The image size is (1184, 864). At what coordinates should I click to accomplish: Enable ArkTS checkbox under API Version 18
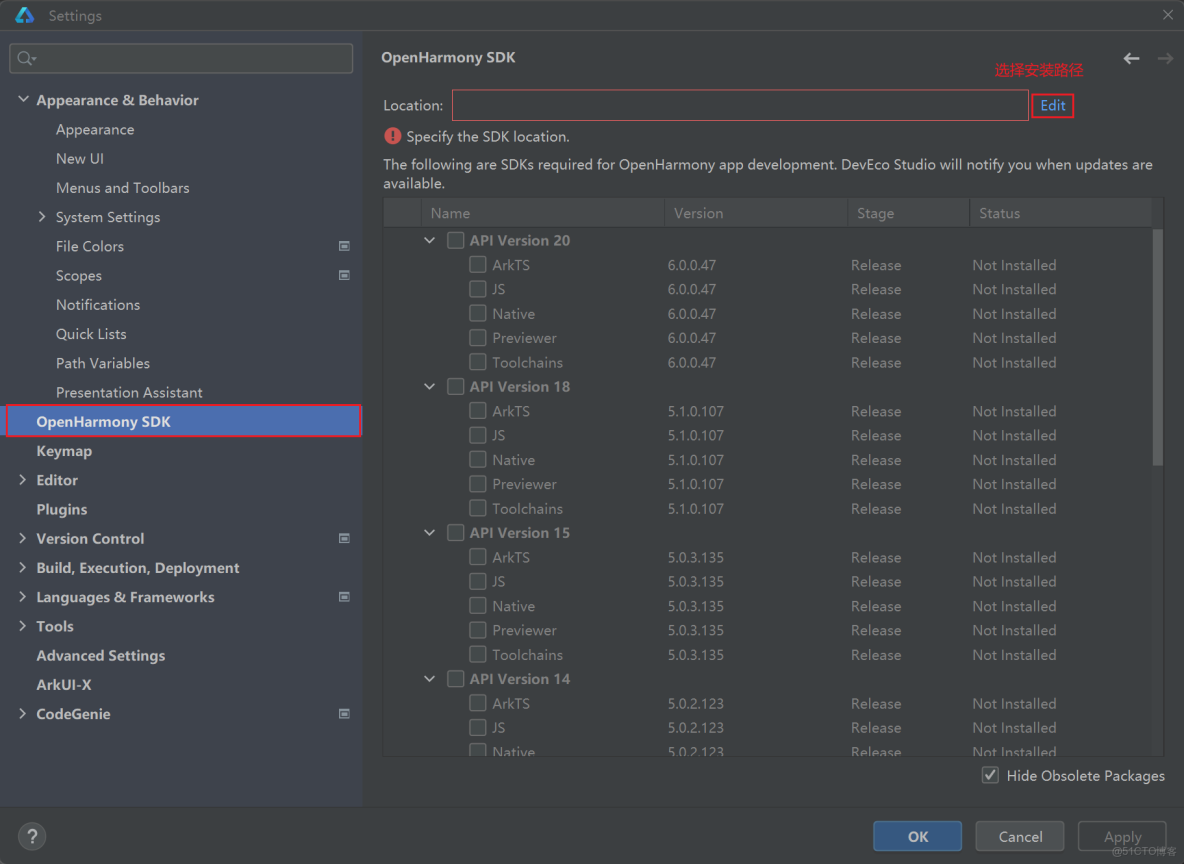click(478, 411)
